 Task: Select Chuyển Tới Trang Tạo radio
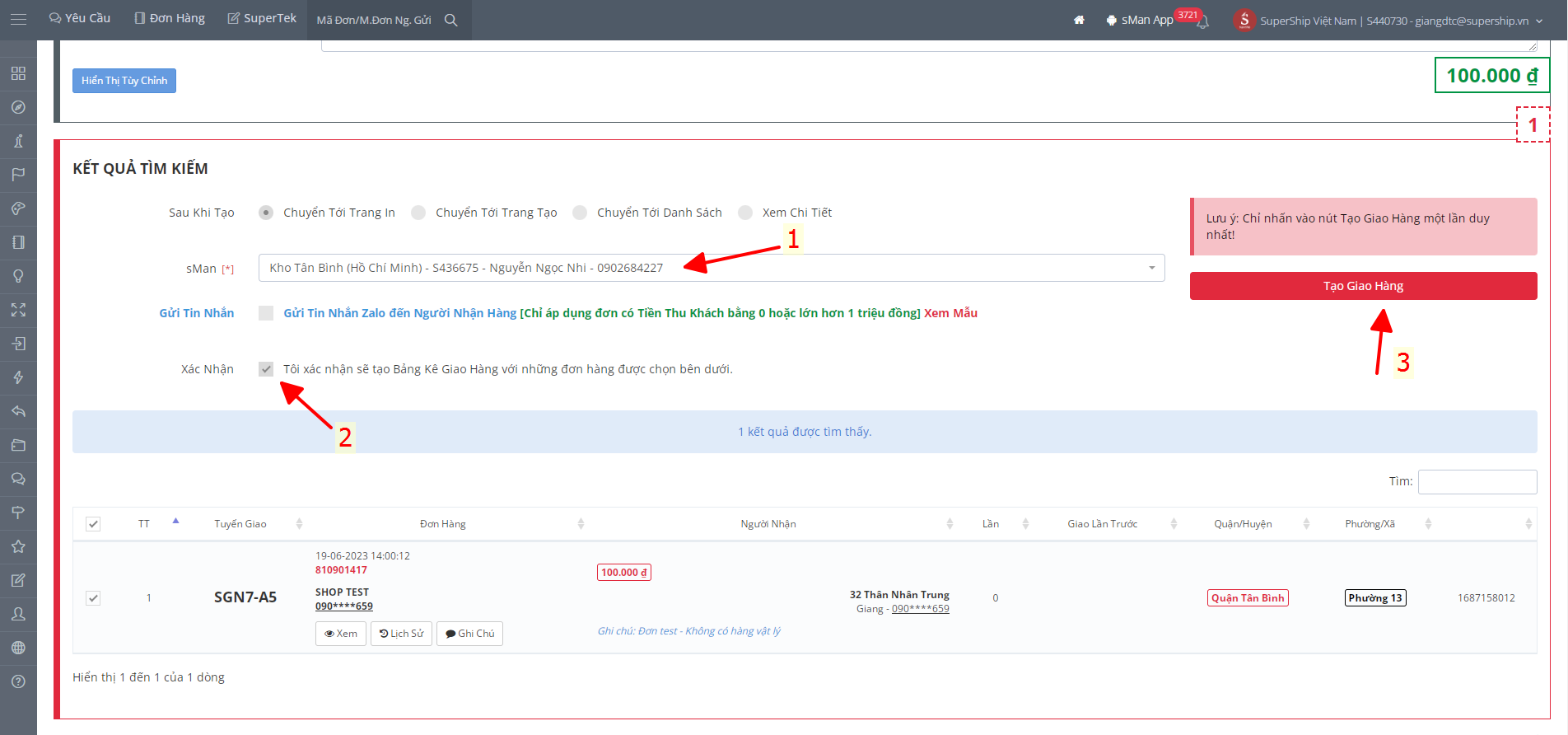click(x=418, y=213)
